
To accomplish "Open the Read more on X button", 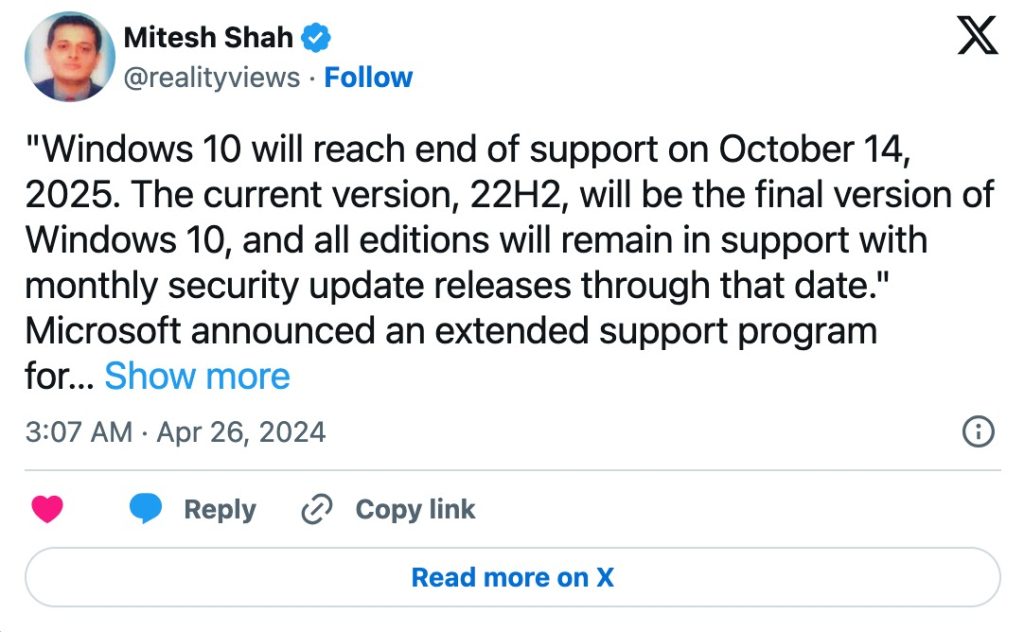I will (513, 577).
